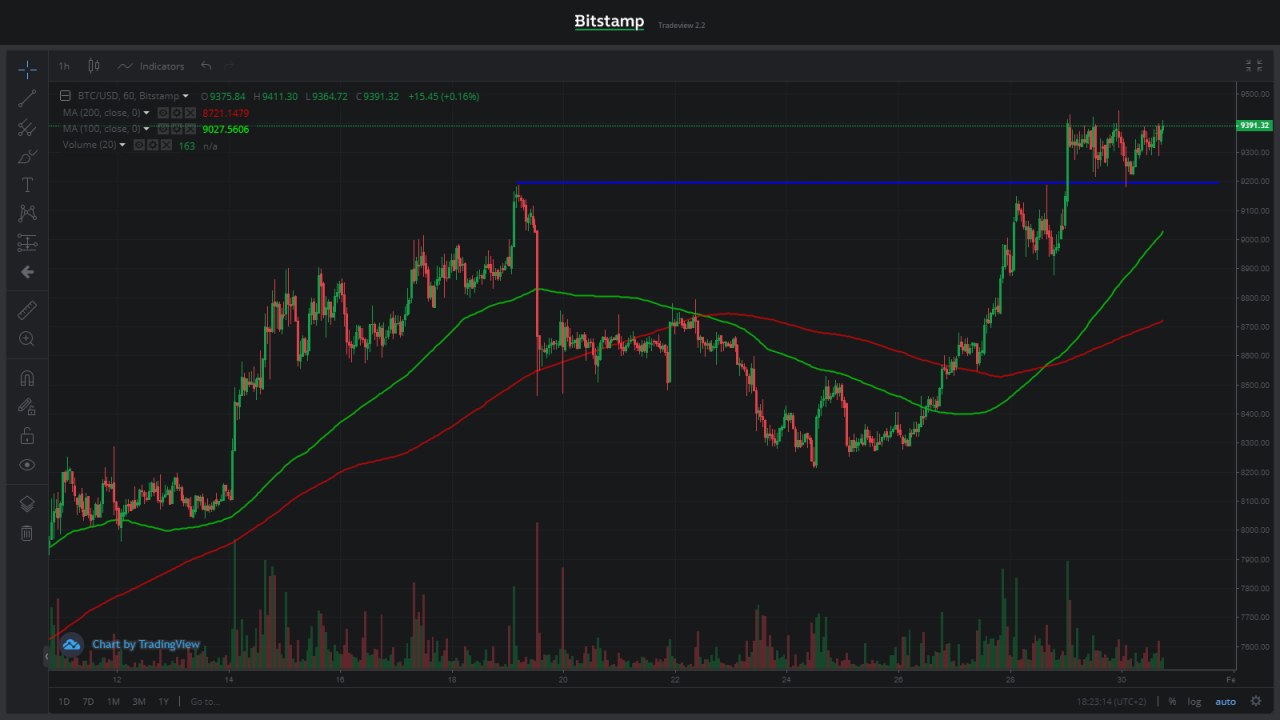Open the prediction and measurement tools
The image size is (1280, 720).
pos(27,242)
